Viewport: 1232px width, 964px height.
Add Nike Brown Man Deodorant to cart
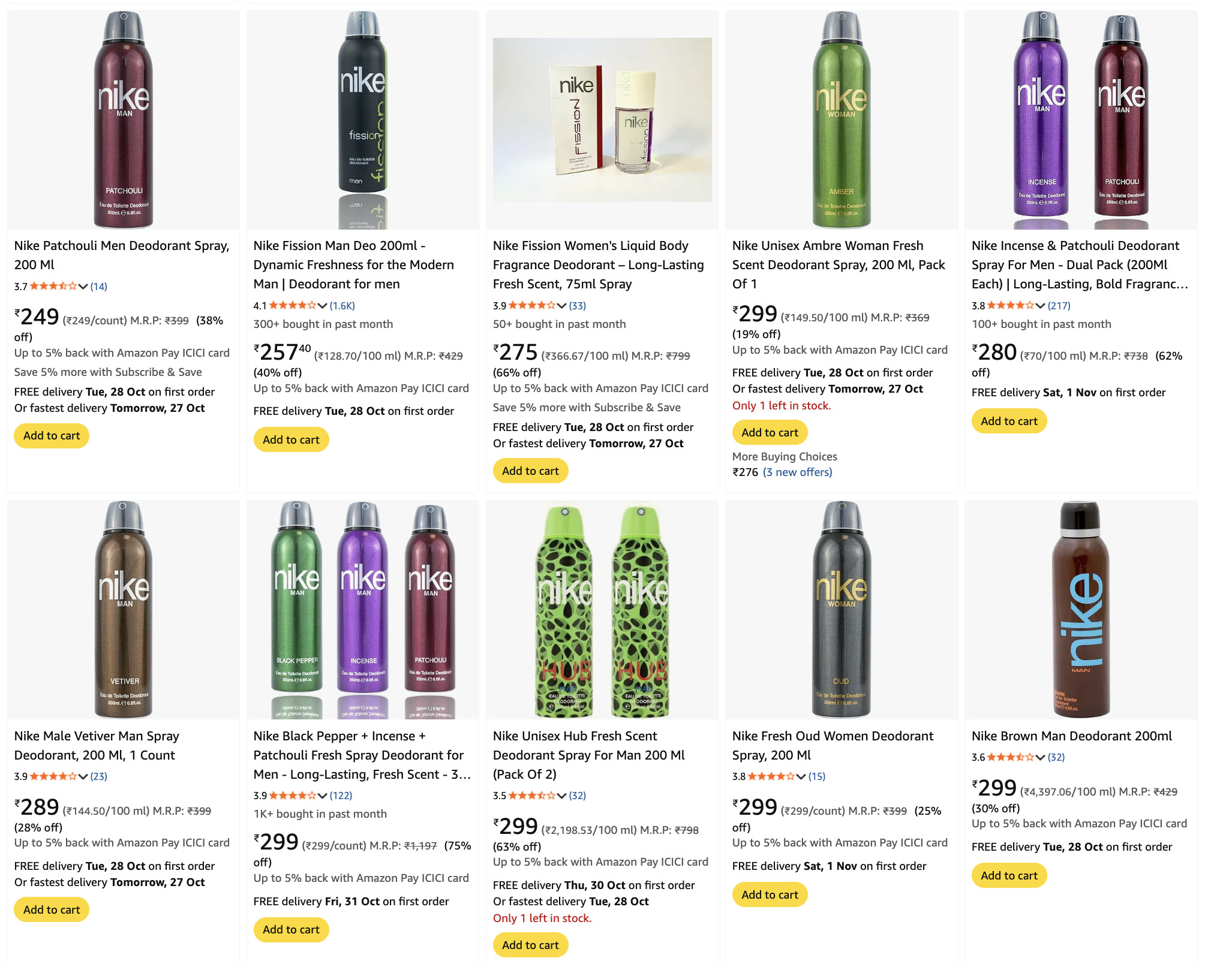coord(1009,876)
